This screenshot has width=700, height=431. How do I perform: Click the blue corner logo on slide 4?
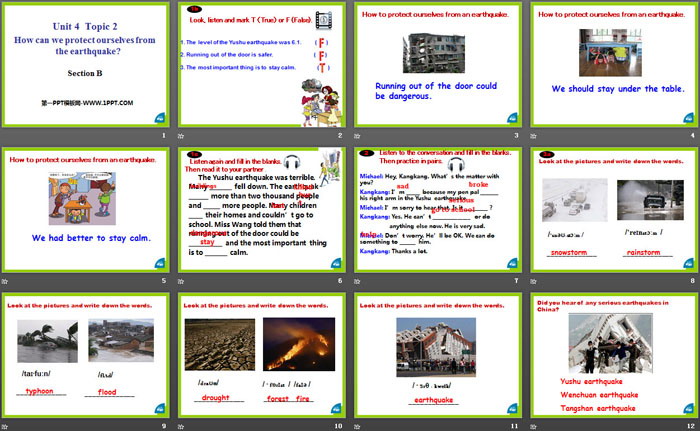coord(689,118)
